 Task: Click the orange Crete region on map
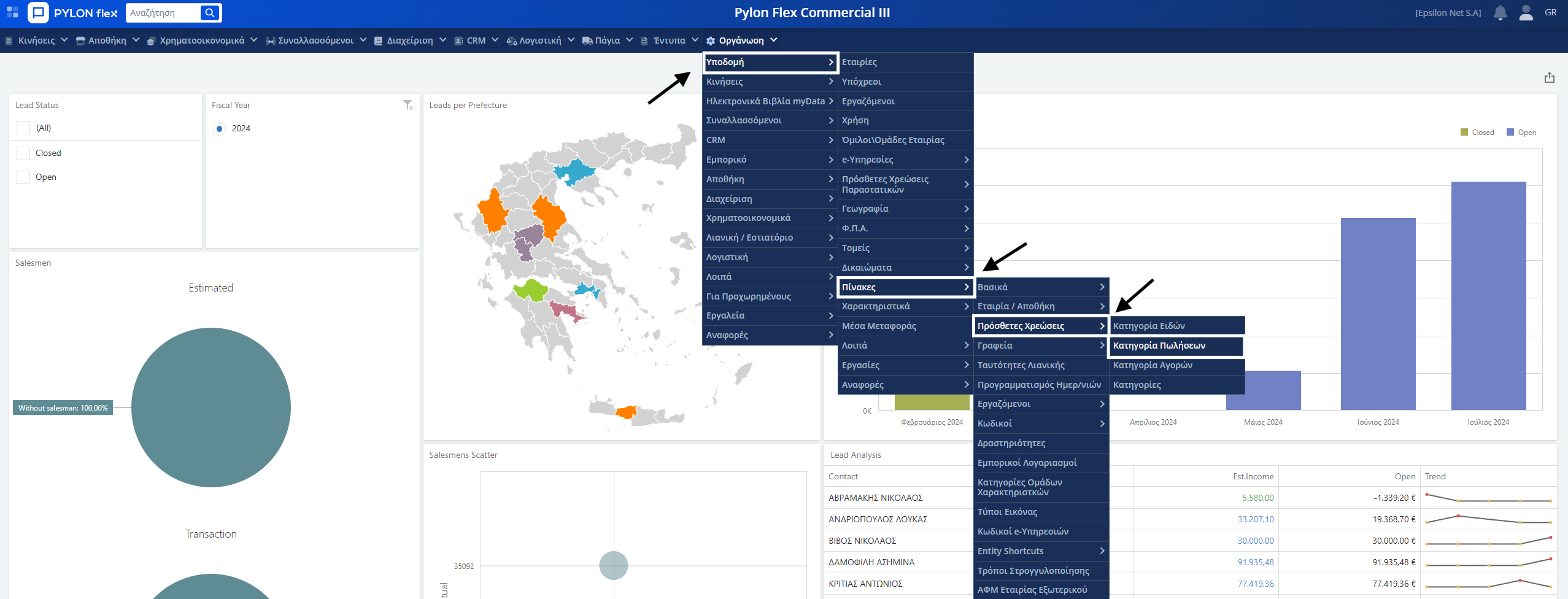point(627,412)
